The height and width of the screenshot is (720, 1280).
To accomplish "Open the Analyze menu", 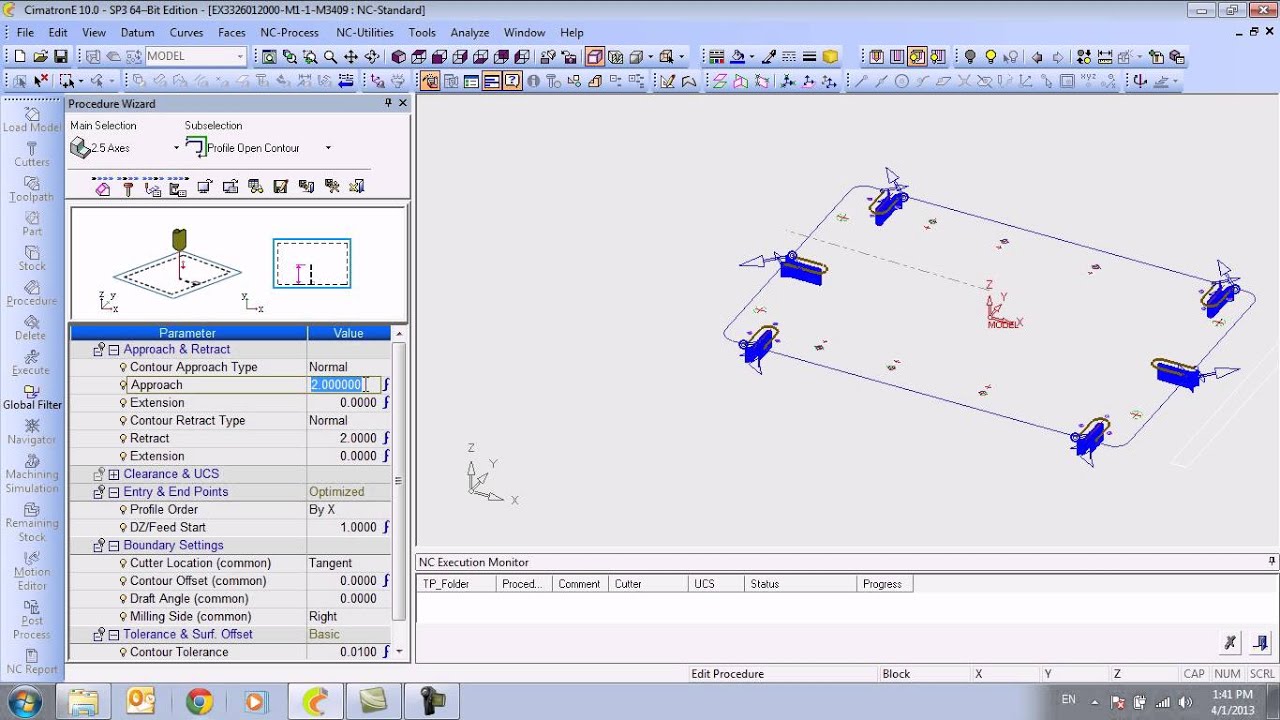I will (469, 32).
